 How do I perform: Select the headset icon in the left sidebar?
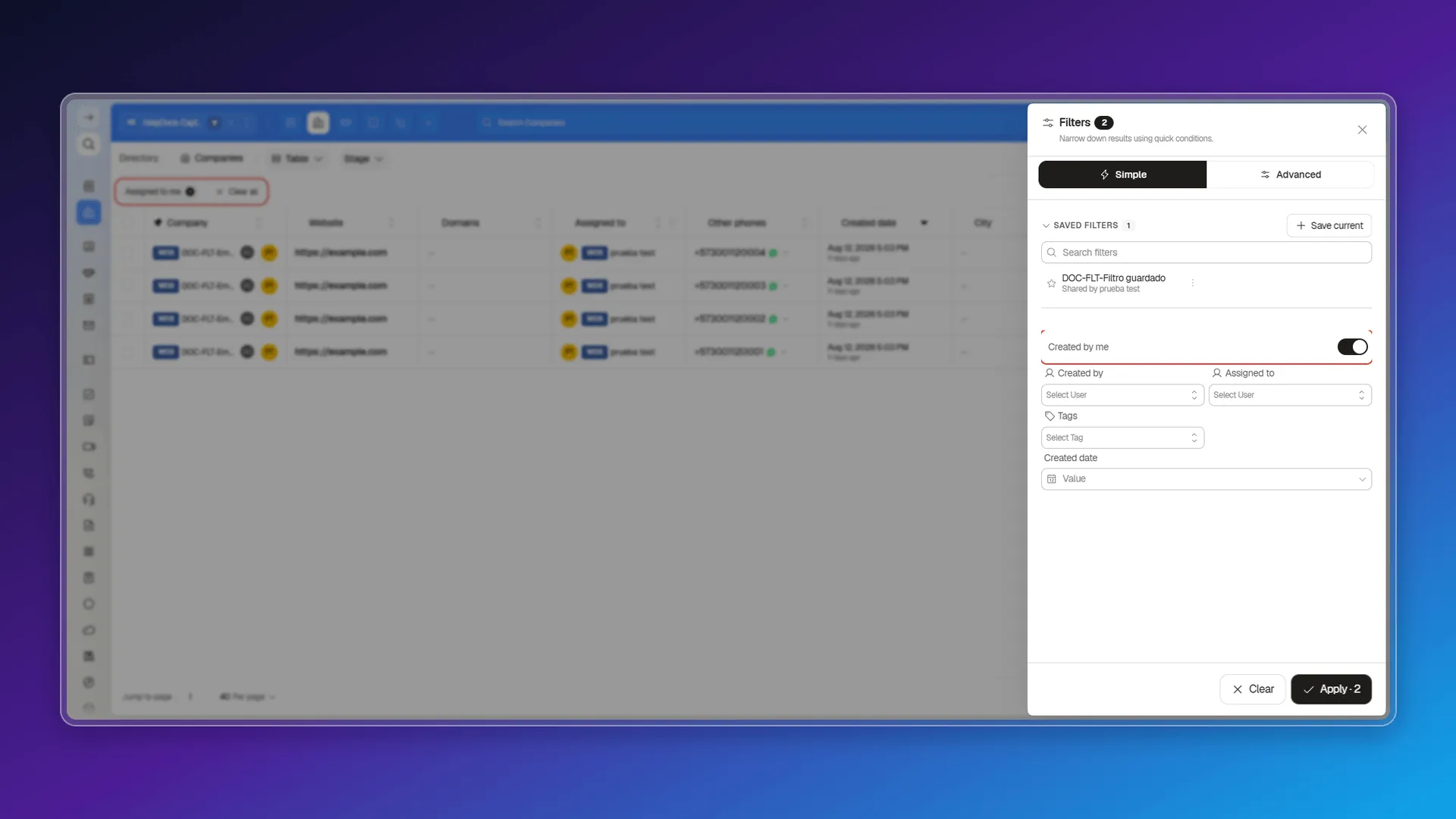pyautogui.click(x=89, y=500)
